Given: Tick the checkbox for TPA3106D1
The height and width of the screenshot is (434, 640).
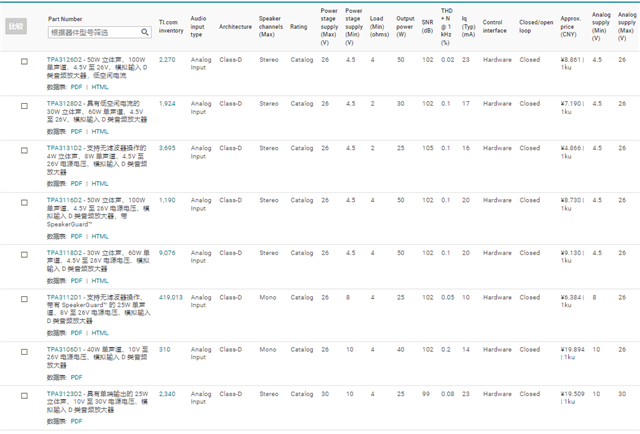Looking at the screenshot, I should click(x=24, y=352).
